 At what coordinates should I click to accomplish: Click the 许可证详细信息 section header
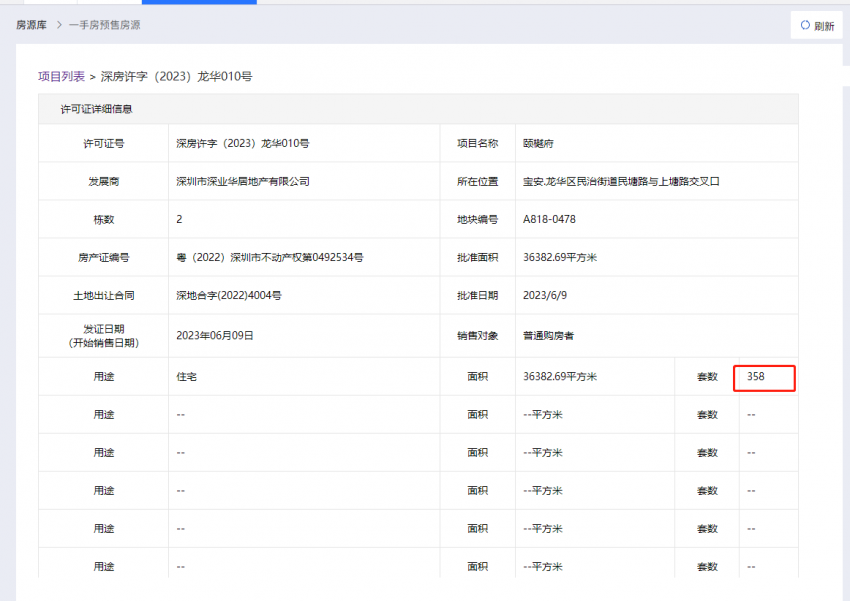click(96, 109)
